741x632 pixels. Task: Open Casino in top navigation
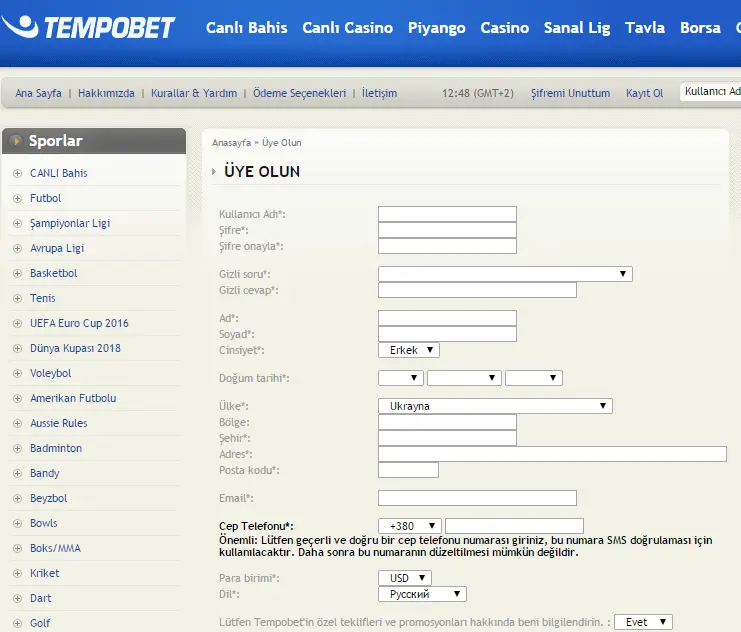(505, 28)
